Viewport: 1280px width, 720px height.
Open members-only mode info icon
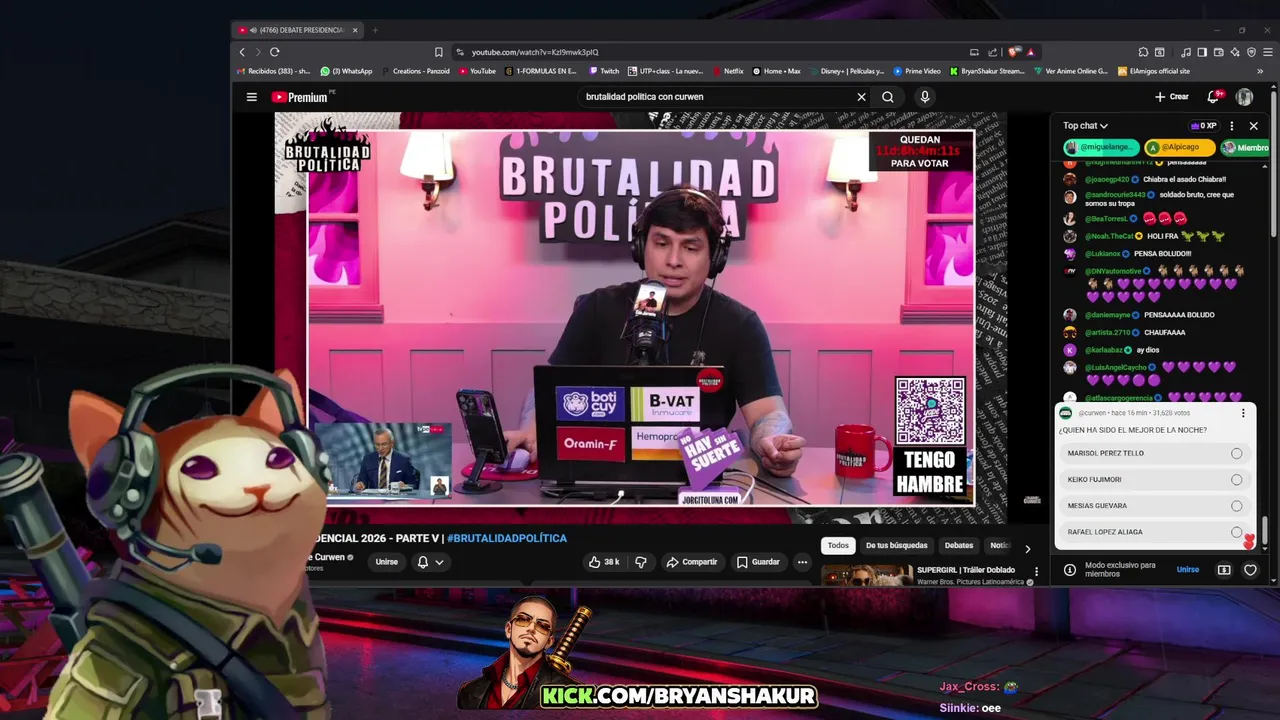(x=1069, y=570)
